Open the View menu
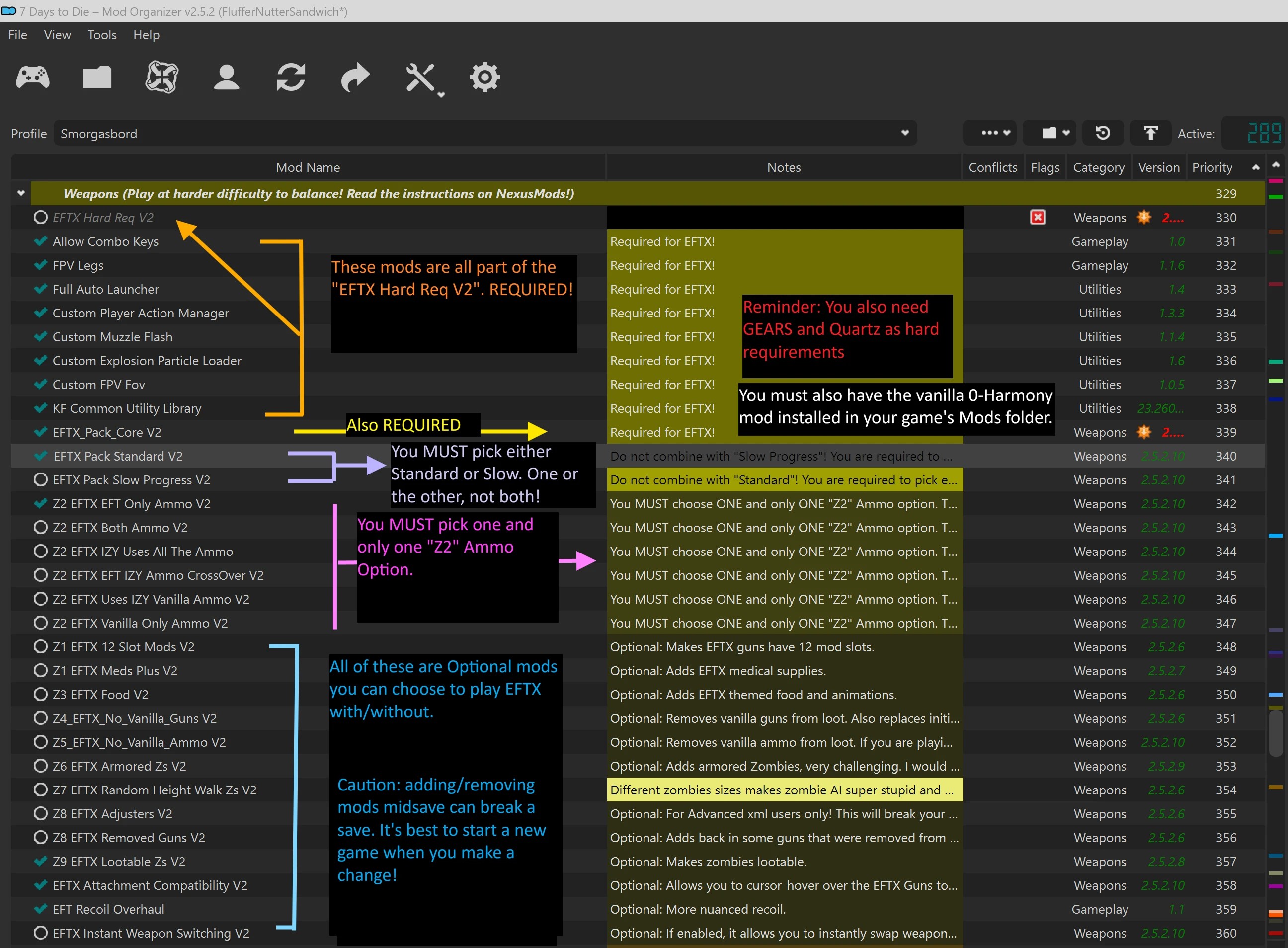Image resolution: width=1288 pixels, height=948 pixels. point(58,35)
